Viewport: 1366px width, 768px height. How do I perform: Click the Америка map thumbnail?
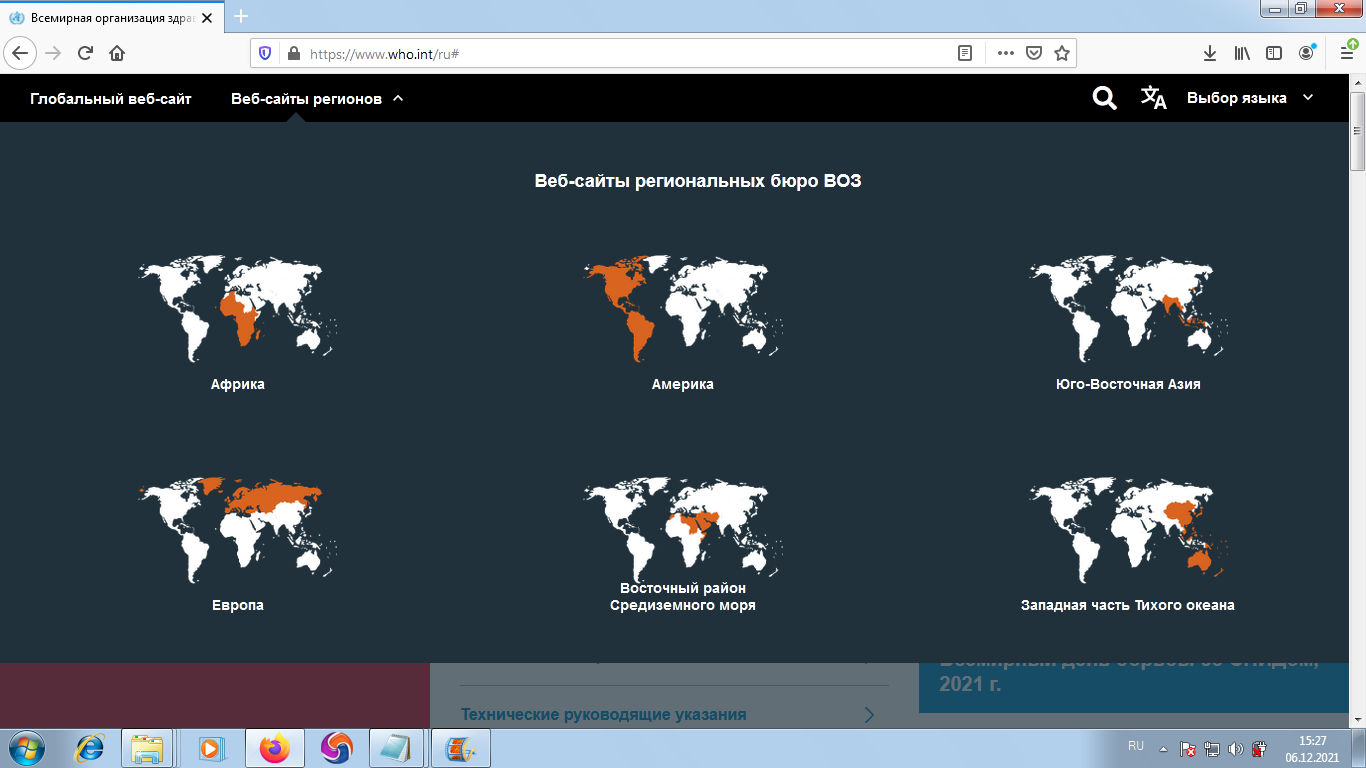(x=683, y=308)
